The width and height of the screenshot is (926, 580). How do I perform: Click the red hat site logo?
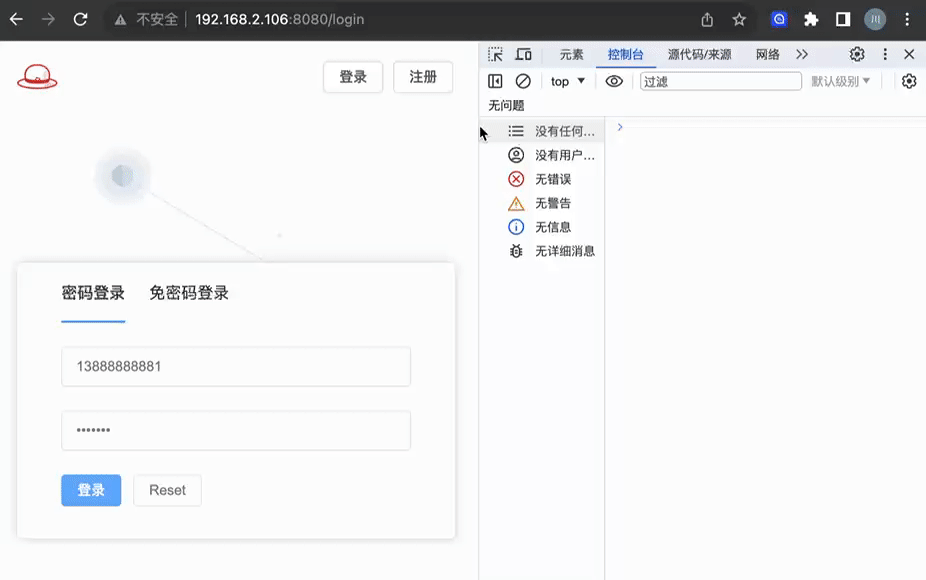[x=37, y=76]
